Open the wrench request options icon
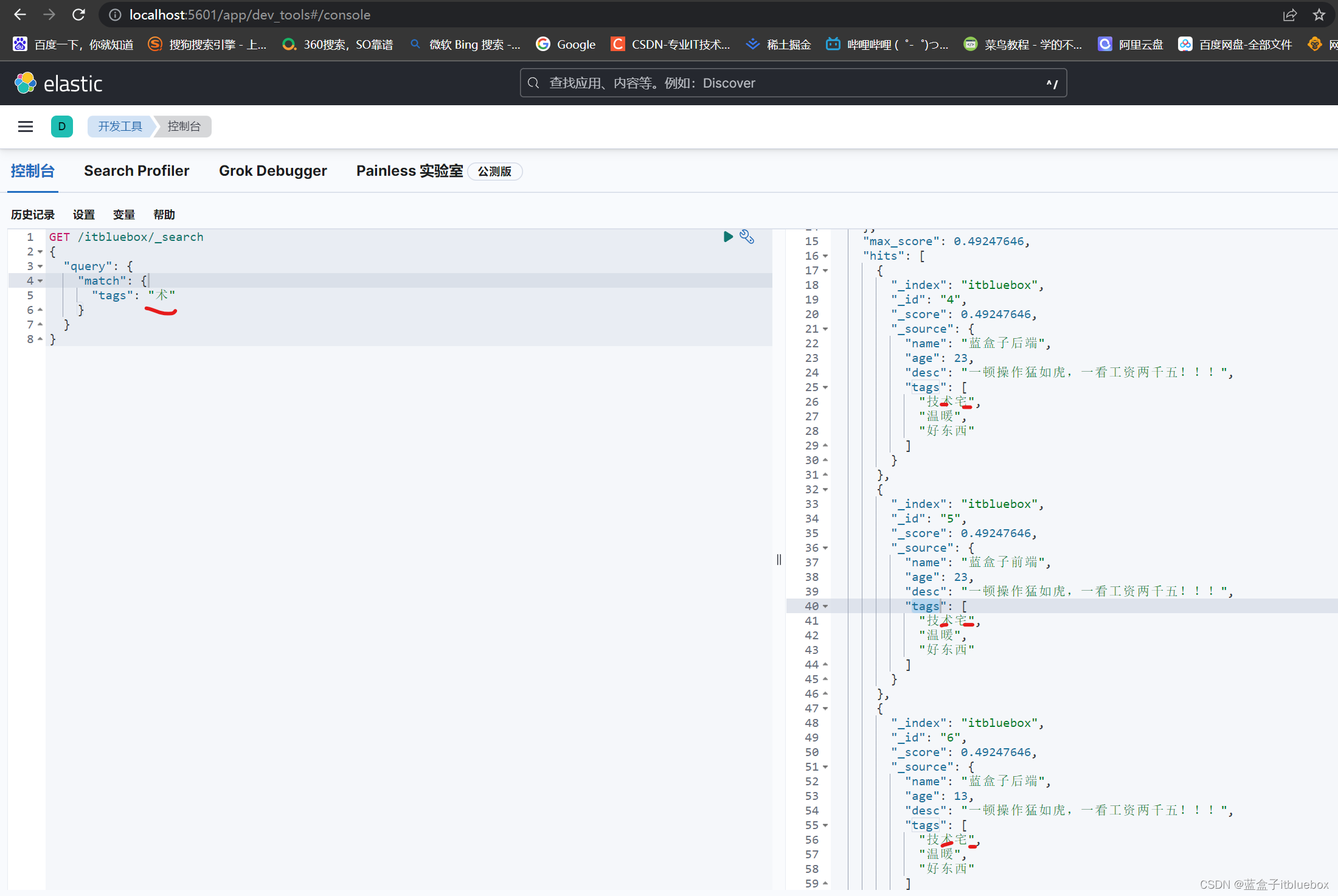Screen dimensions: 1338x896 tap(747, 237)
